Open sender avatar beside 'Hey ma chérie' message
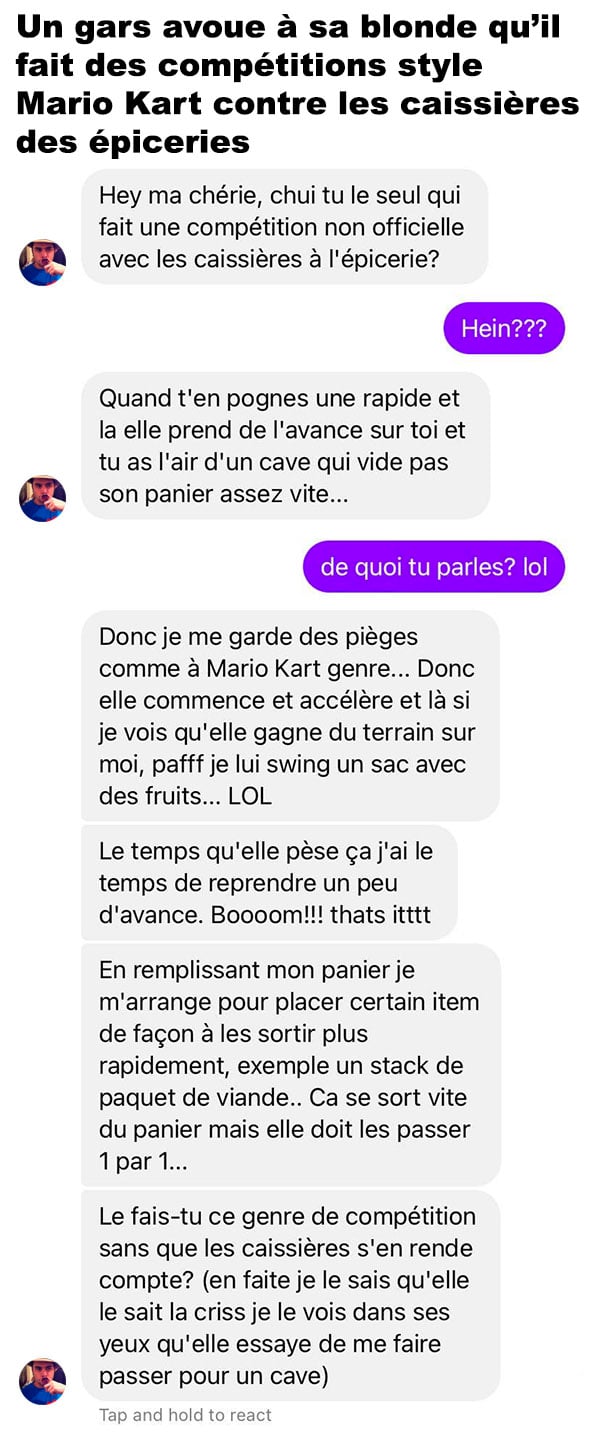 [42, 262]
